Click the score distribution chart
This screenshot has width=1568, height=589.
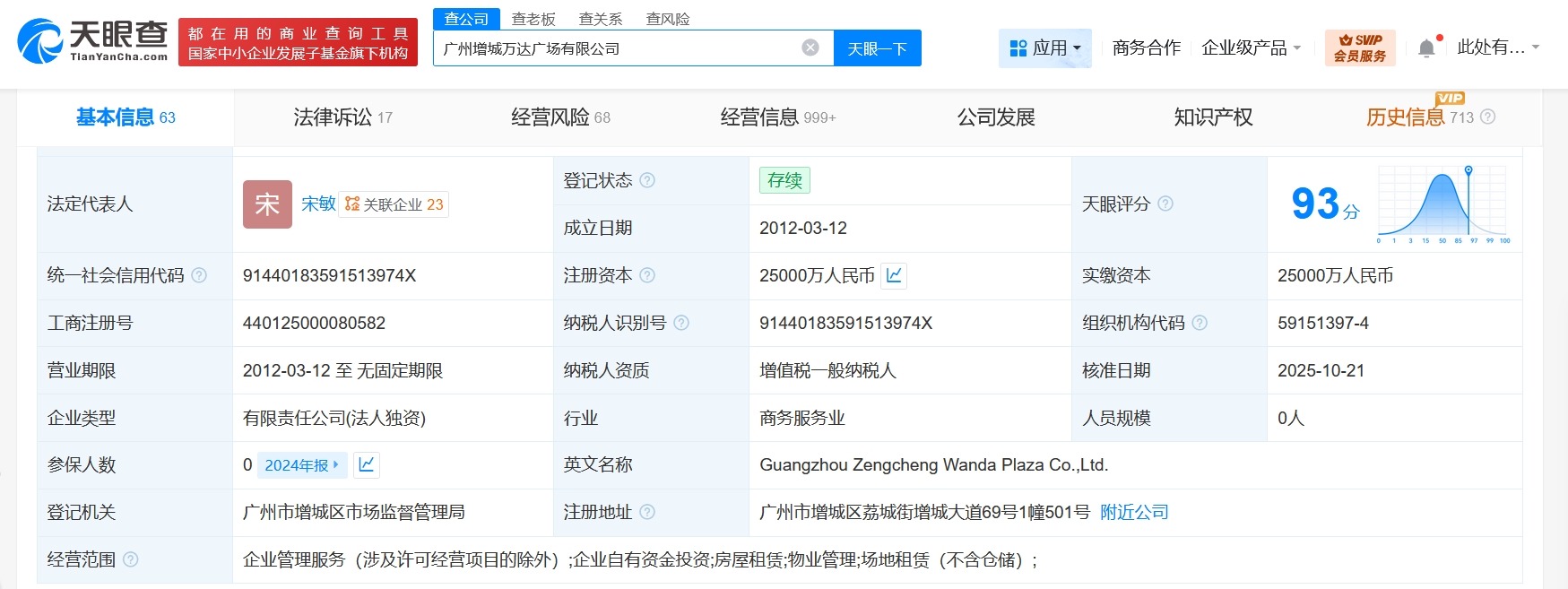(1442, 204)
